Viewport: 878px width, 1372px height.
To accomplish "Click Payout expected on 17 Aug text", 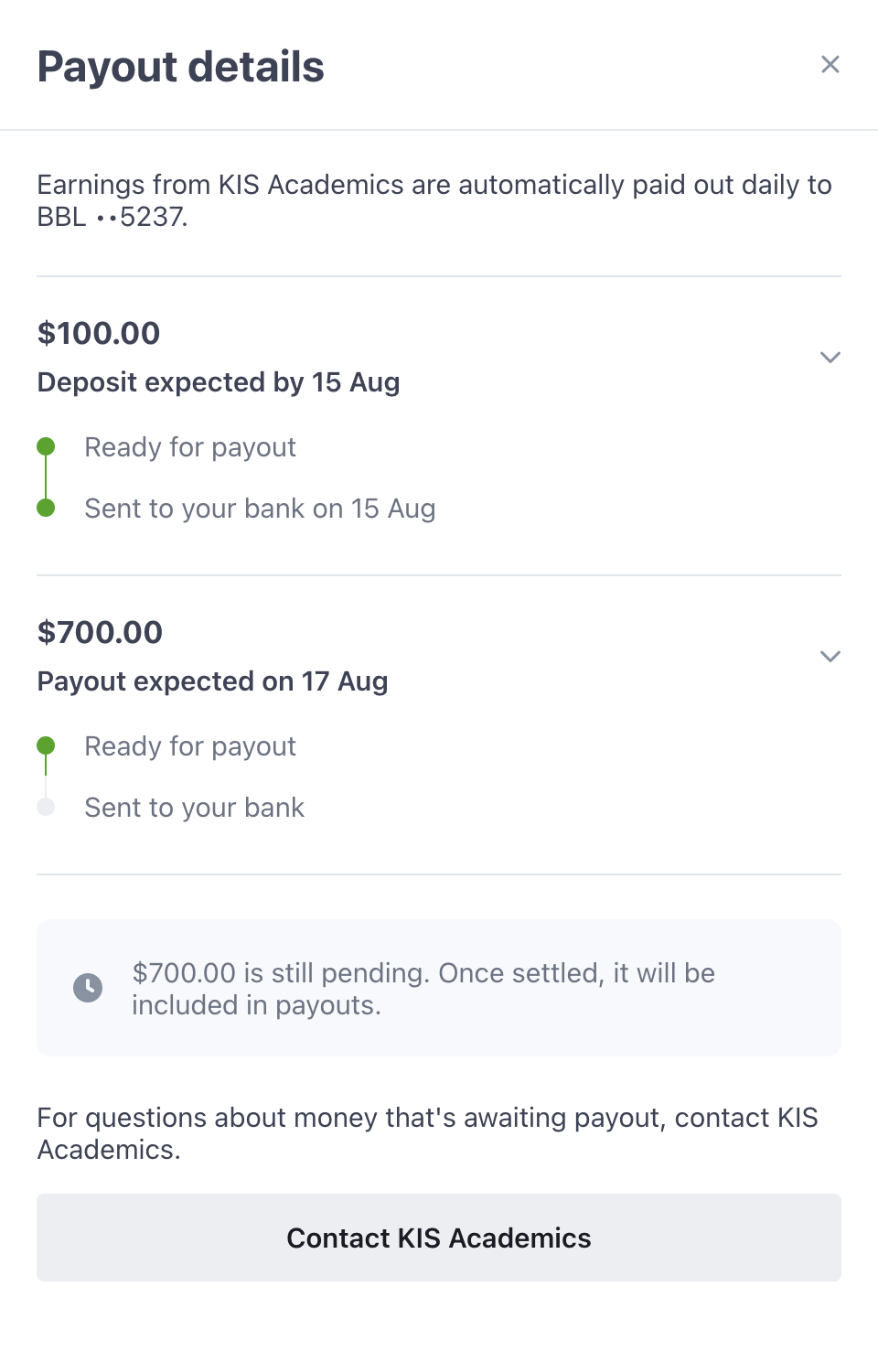I will click(x=212, y=681).
